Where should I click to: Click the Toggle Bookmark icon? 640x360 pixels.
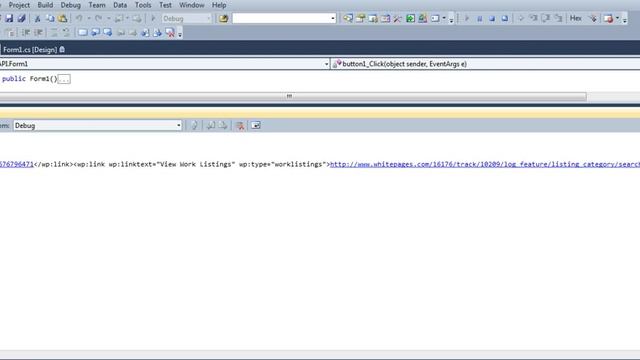point(82,33)
